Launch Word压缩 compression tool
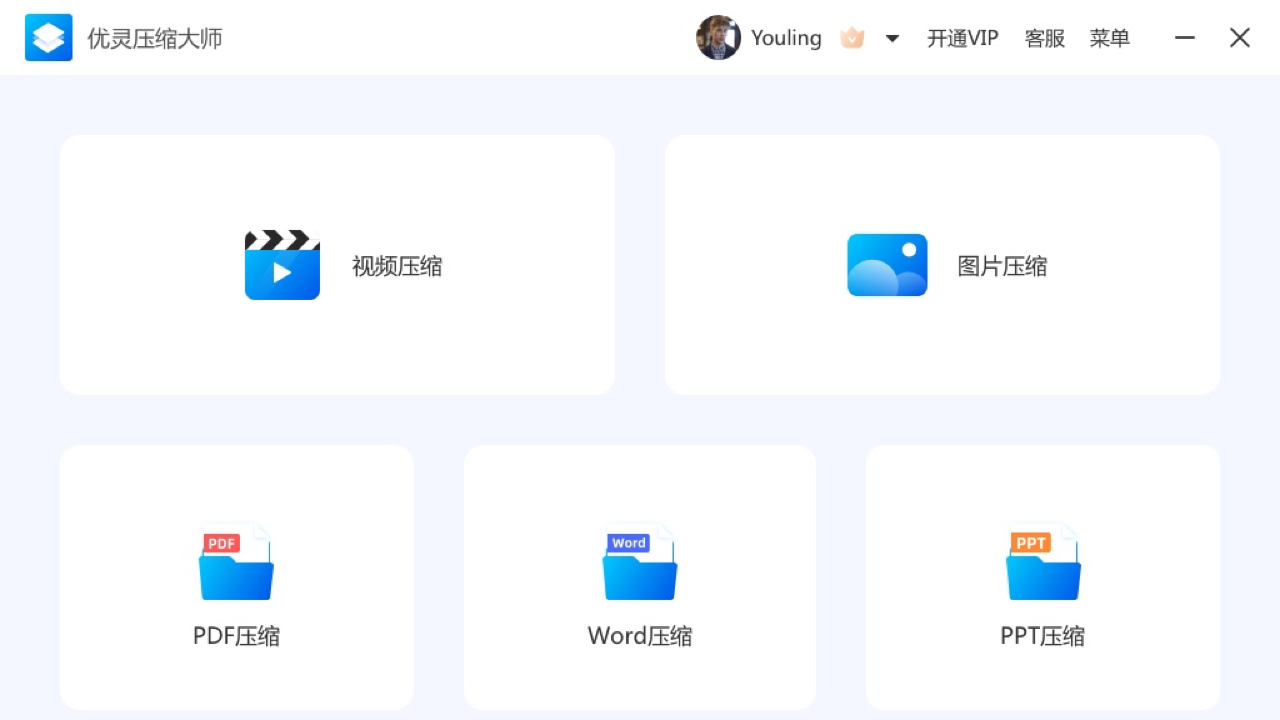Screen dimensions: 1280x720 (x=640, y=577)
